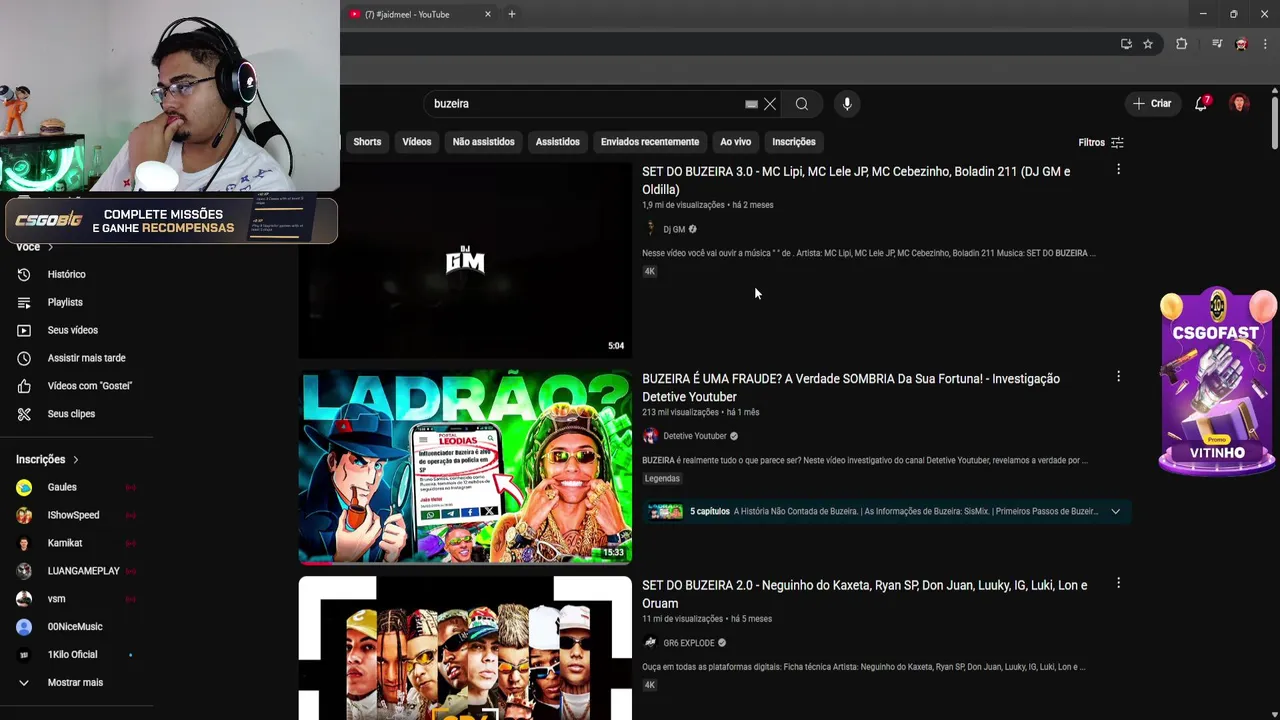Click the SET DO BUZEIRA 2.0 thumbnail
The width and height of the screenshot is (1280, 720).
pyautogui.click(x=465, y=648)
